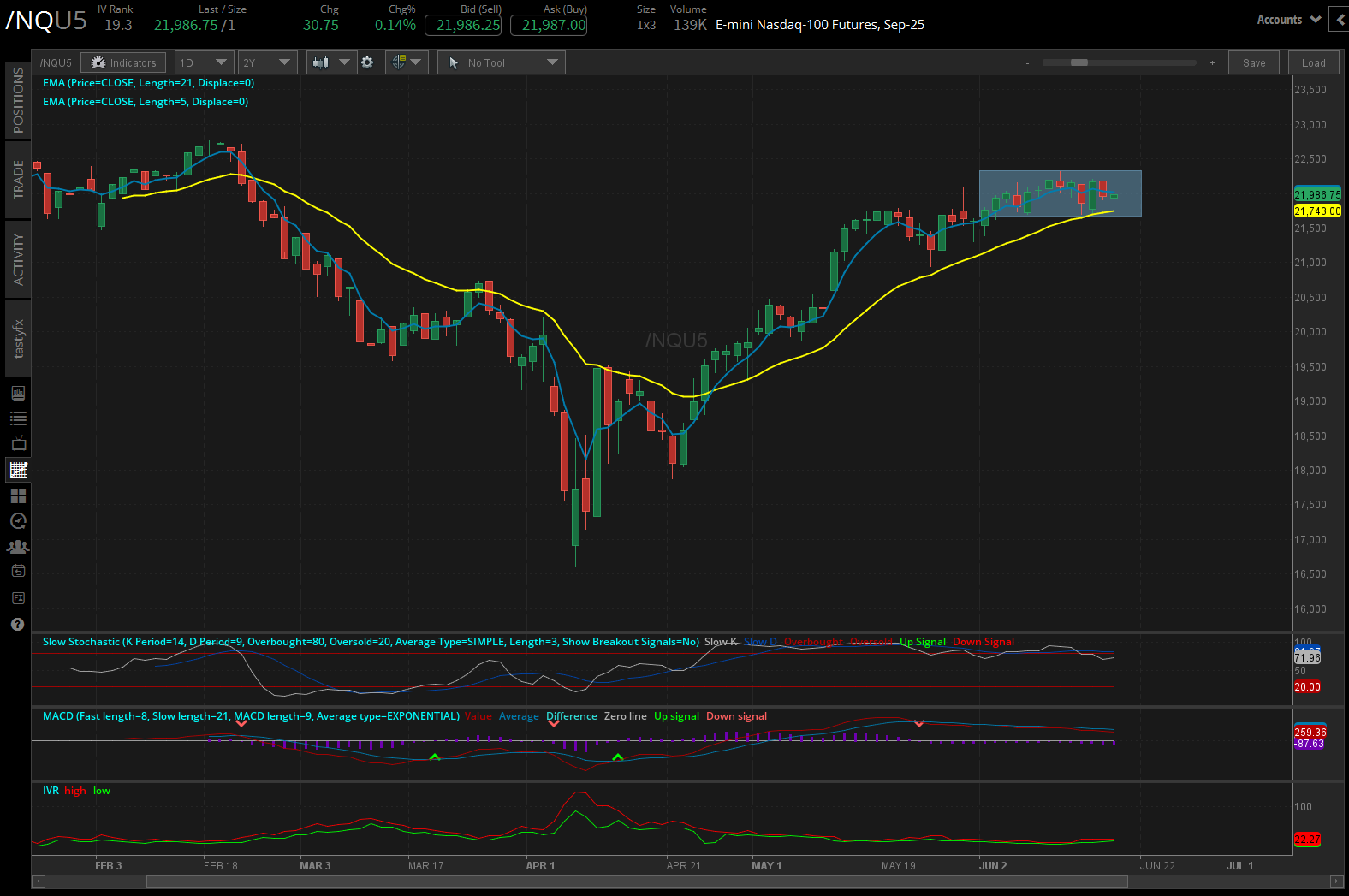
Task: Click the /NQU5 symbol header
Action: pyautogui.click(x=47, y=21)
